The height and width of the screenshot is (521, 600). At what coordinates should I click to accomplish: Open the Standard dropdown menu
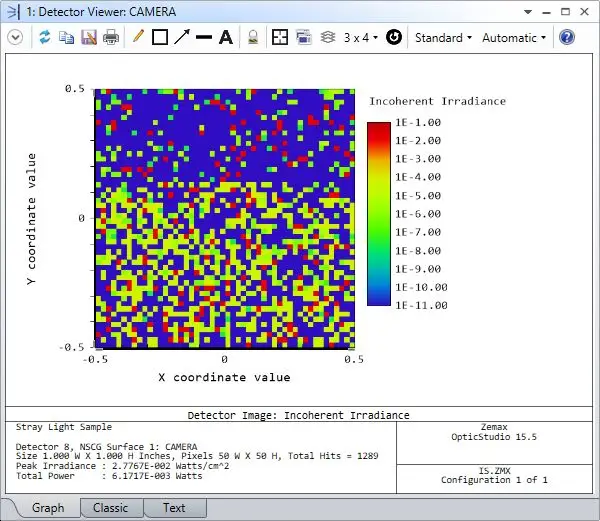tap(443, 37)
